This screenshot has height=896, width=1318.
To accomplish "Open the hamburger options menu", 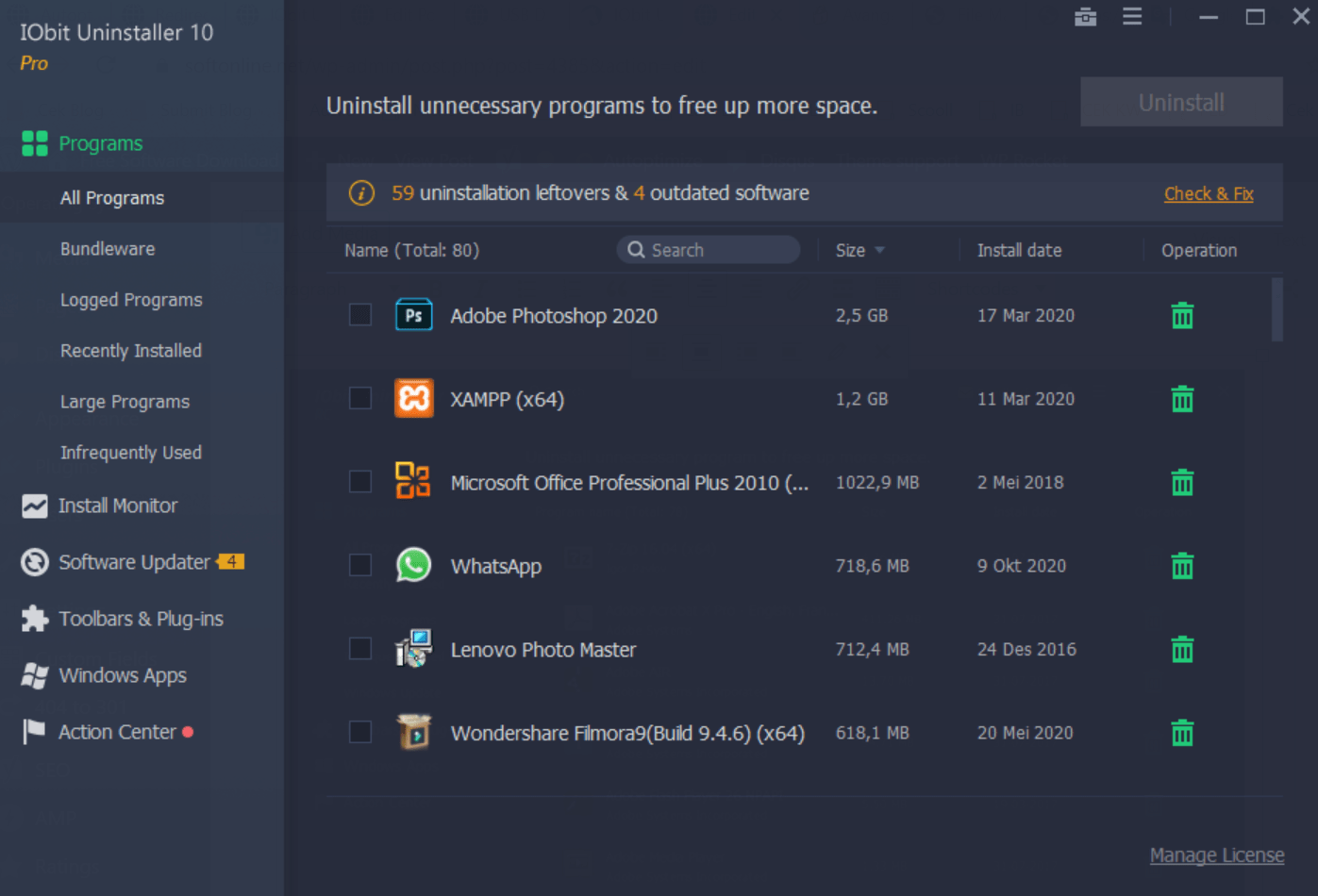I will [x=1132, y=17].
